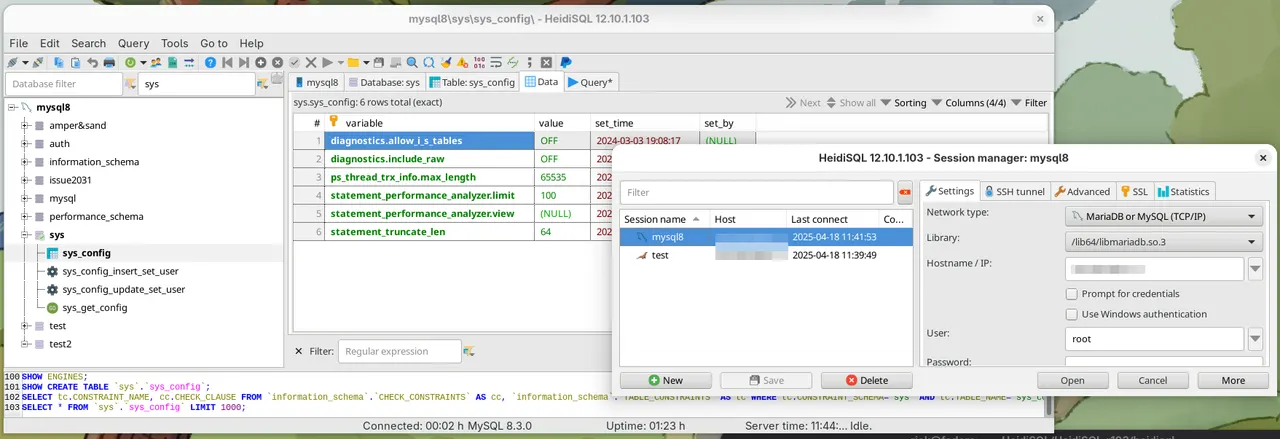This screenshot has width=1280, height=439.
Task: Click the paste clipboard toolbar icon
Action: 75,62
